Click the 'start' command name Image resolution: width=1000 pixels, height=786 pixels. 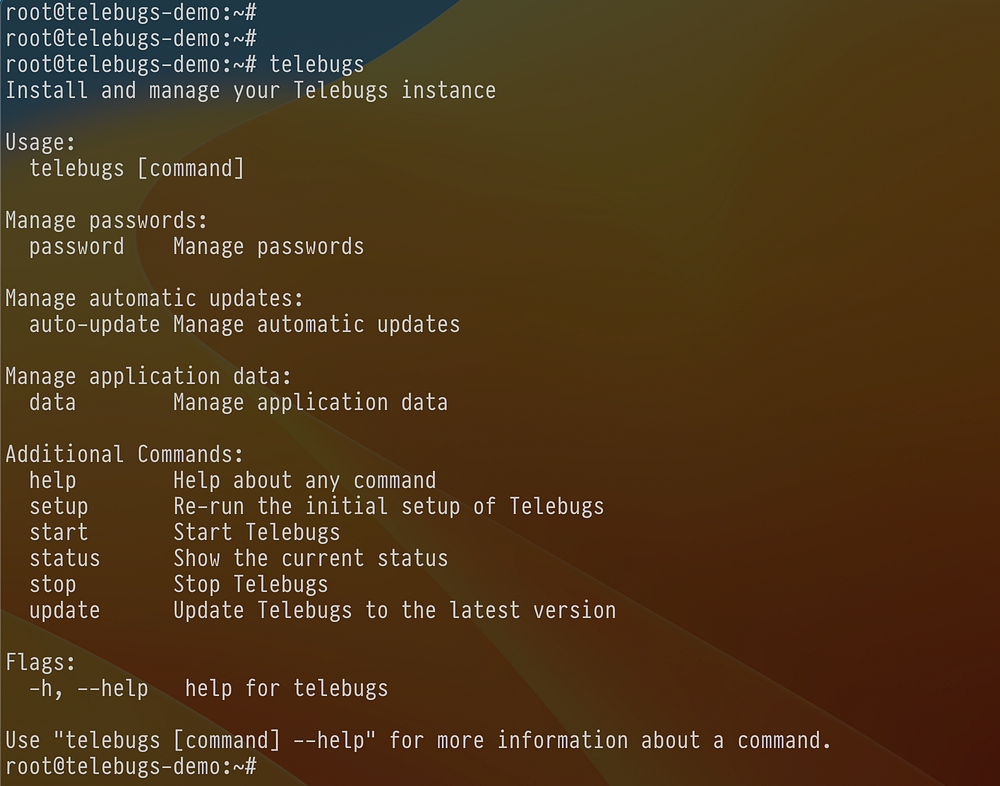click(59, 532)
